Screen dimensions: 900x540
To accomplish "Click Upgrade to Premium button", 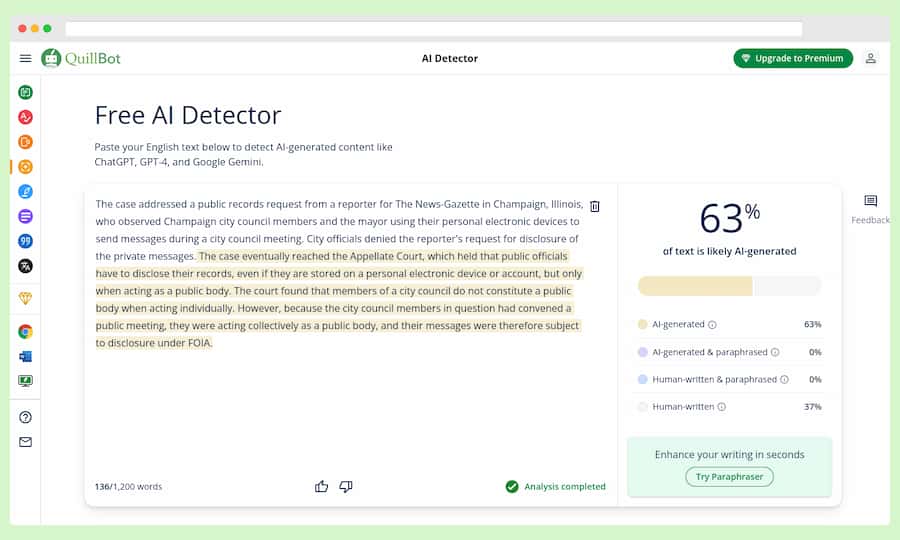I will click(793, 58).
